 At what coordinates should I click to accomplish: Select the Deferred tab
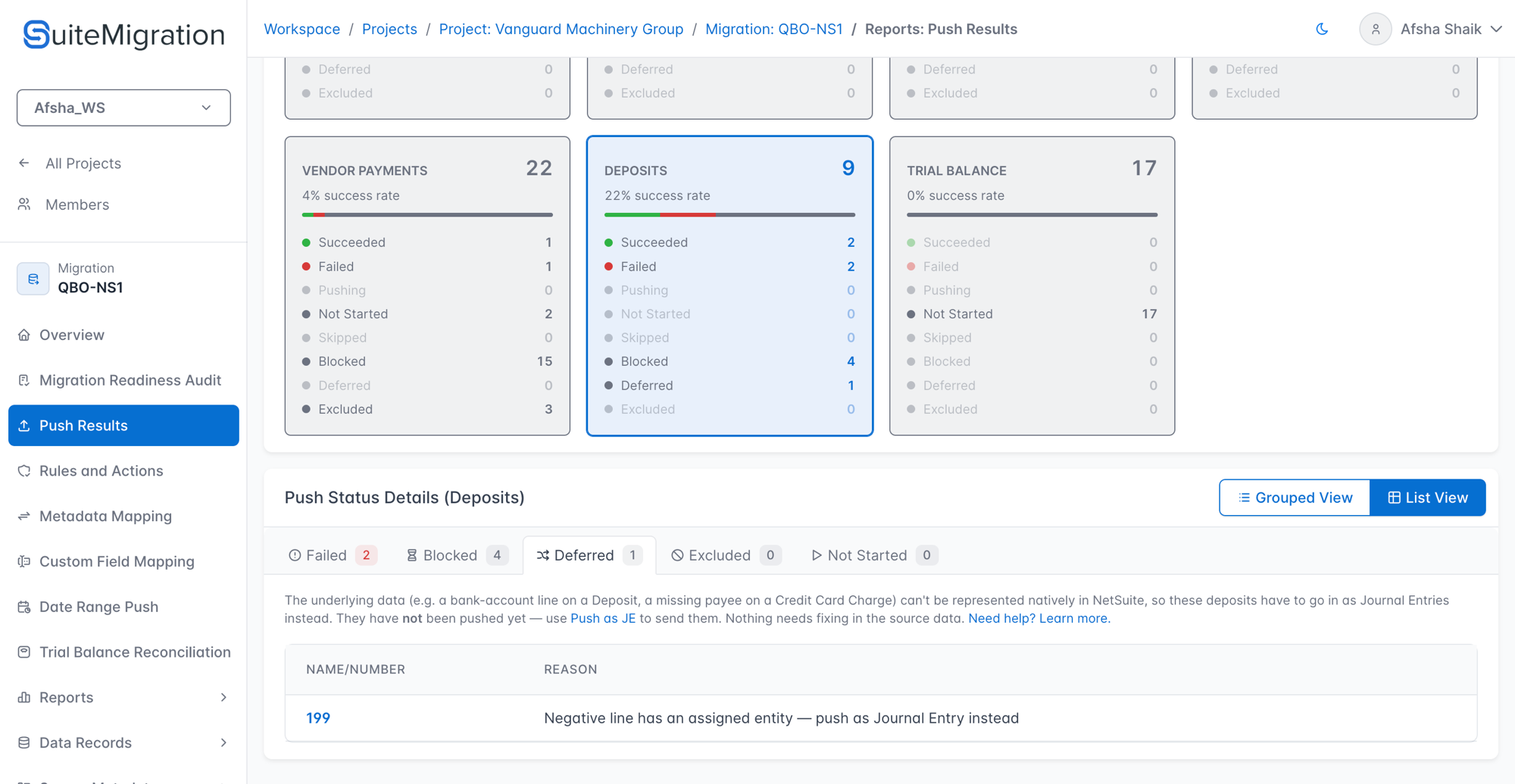(x=589, y=555)
